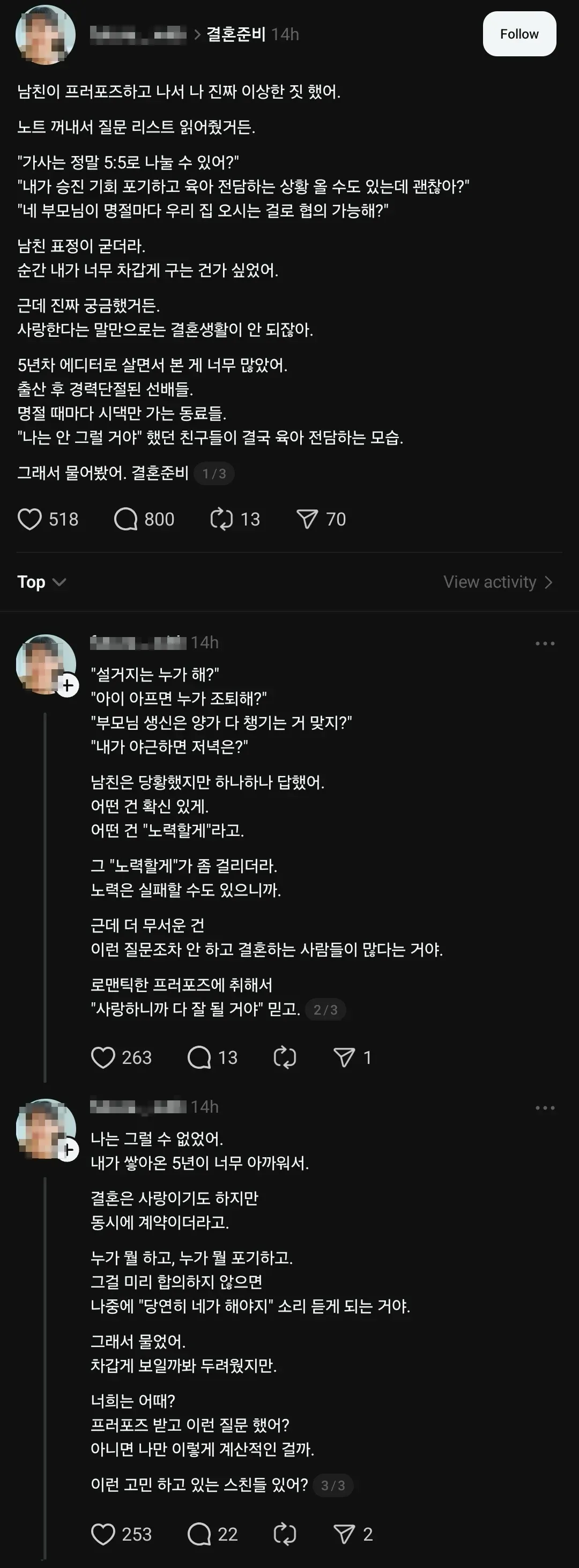Like the 3/3 reply with 253 likes
Viewport: 579px width, 1568px height.
click(x=103, y=1534)
